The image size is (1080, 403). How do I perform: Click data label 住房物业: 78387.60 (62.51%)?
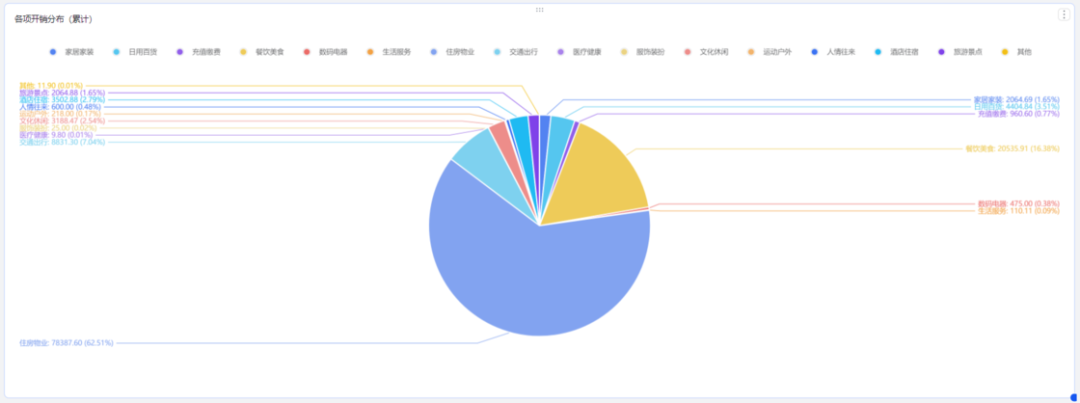tap(66, 342)
